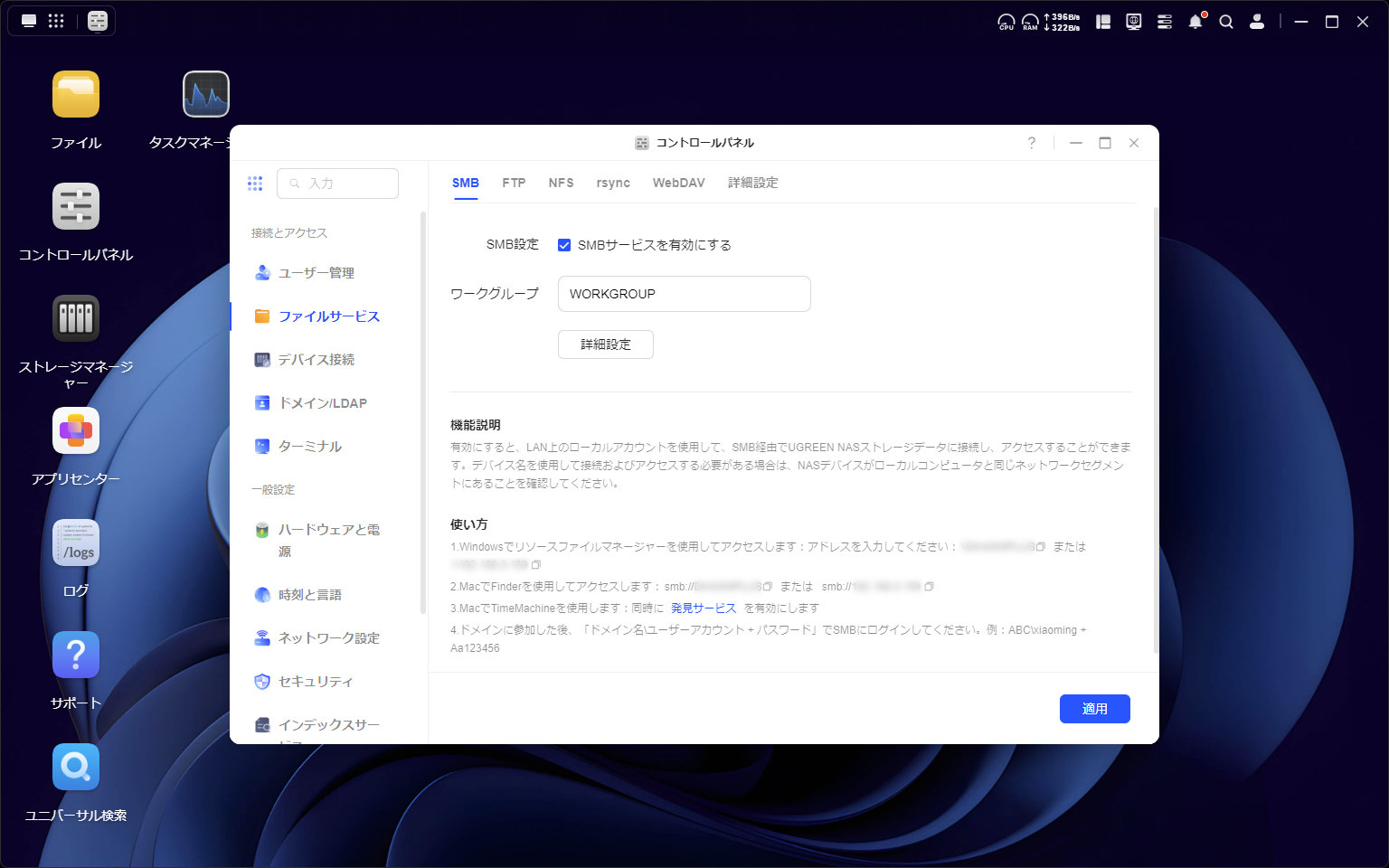Open the Task Manager desktop icon
Viewport: 1389px width, 868px height.
coord(206,95)
